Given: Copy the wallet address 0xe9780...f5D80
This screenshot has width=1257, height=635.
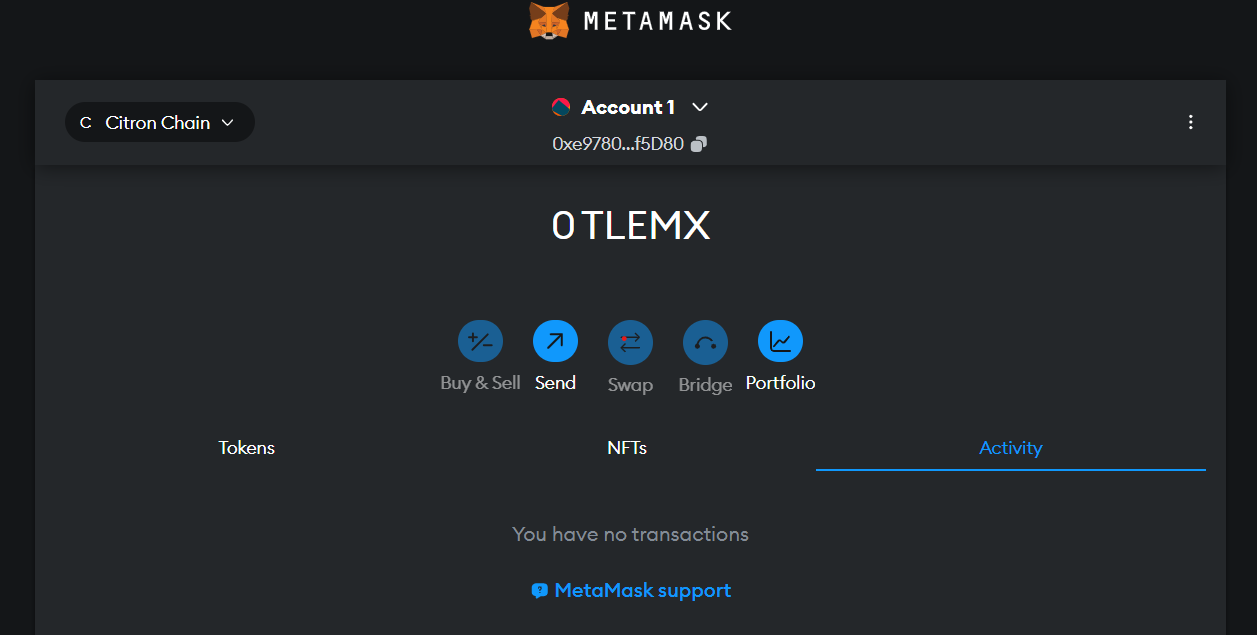Looking at the screenshot, I should coord(697,143).
